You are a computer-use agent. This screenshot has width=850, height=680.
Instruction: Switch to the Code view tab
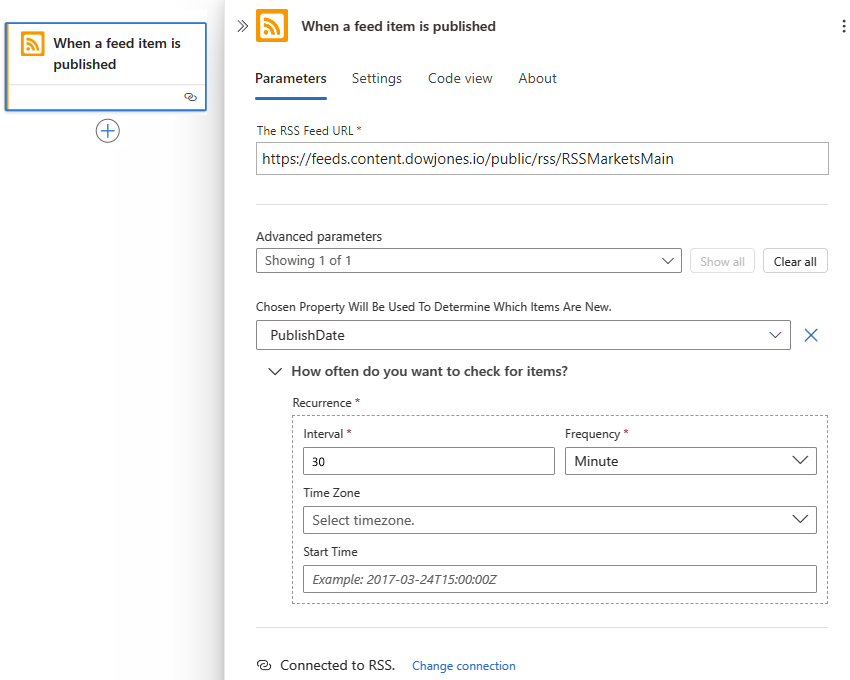[460, 78]
